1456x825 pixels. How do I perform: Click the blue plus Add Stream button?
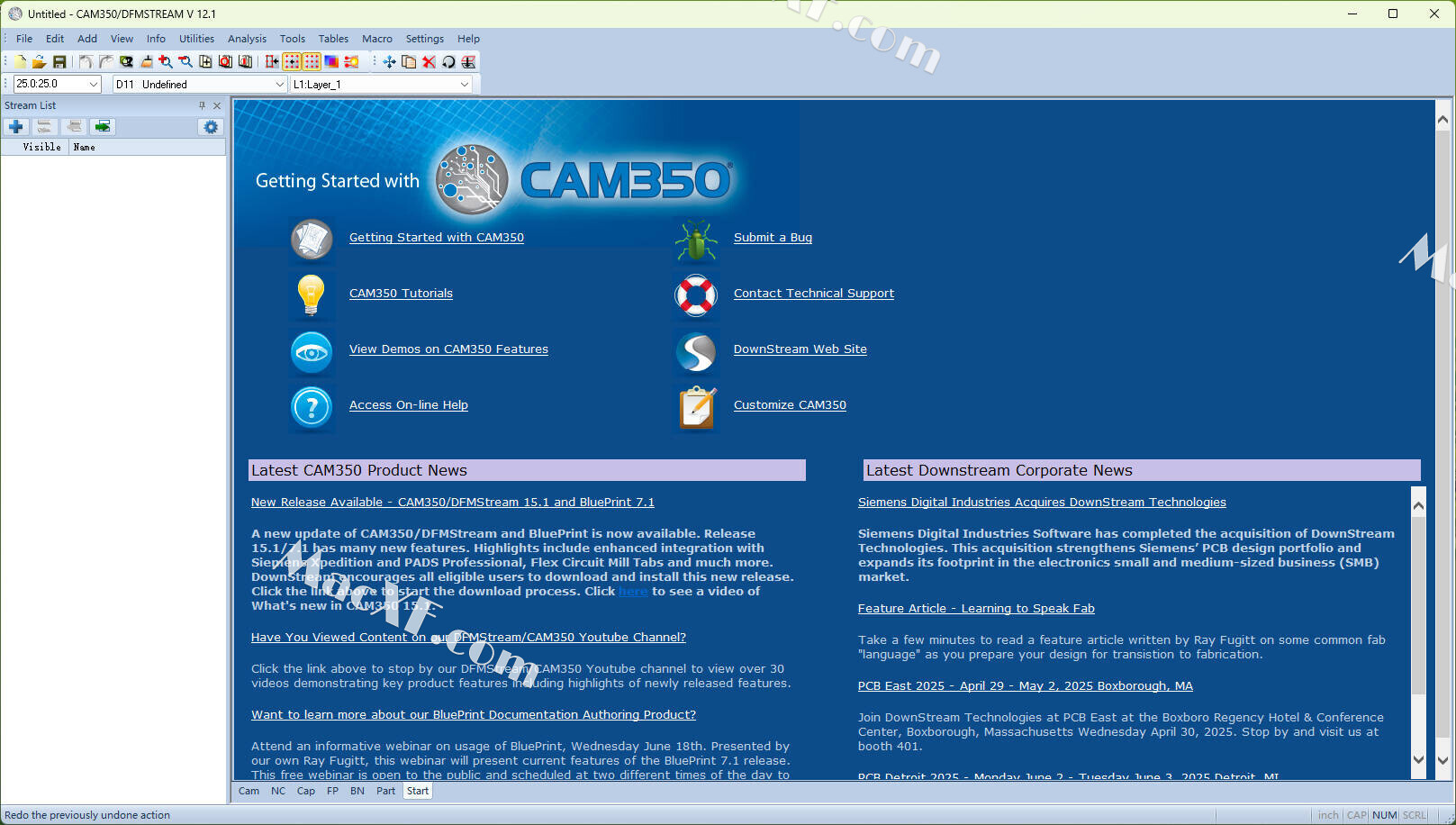pos(16,127)
